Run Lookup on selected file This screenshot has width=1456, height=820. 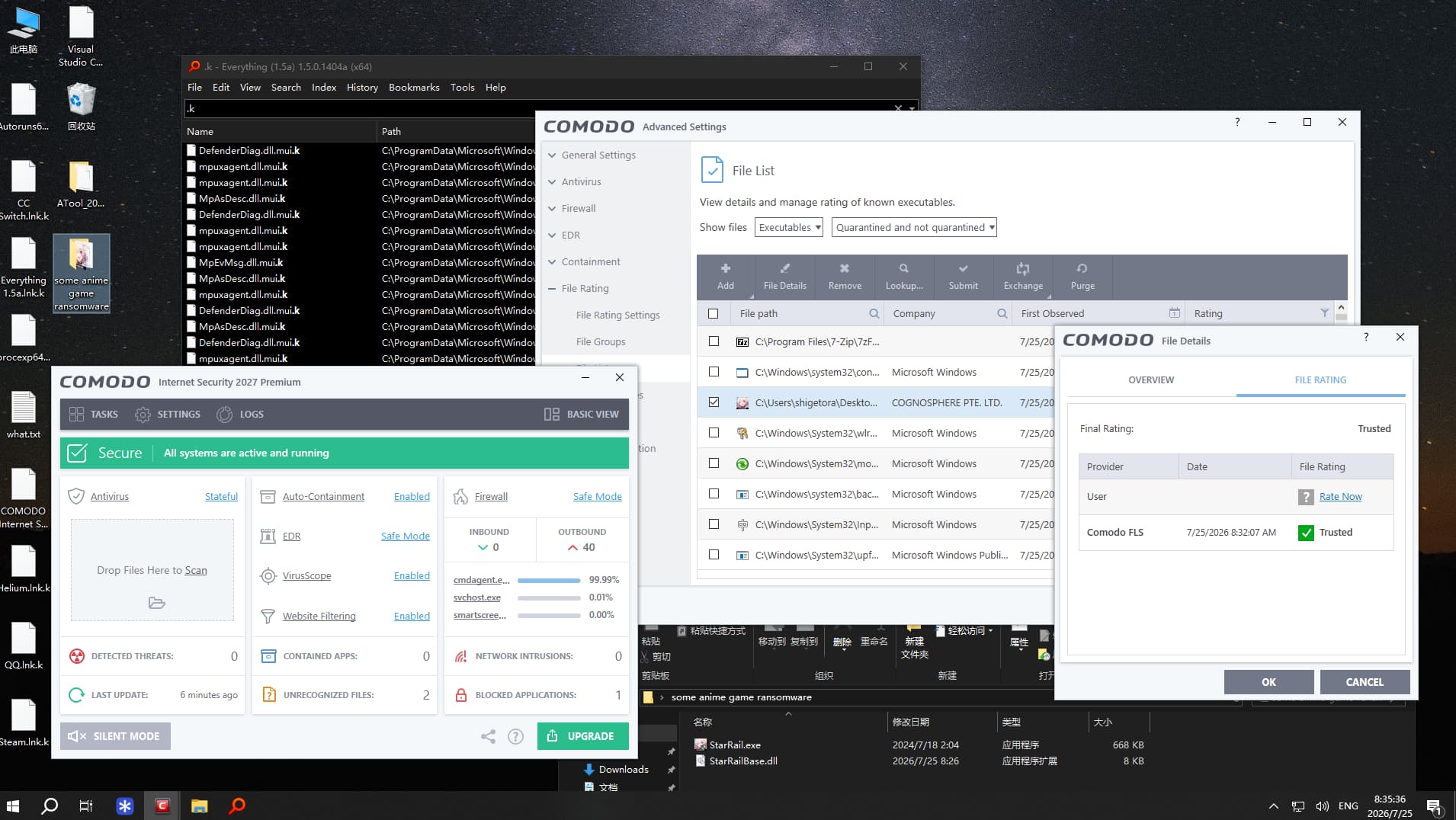904,277
